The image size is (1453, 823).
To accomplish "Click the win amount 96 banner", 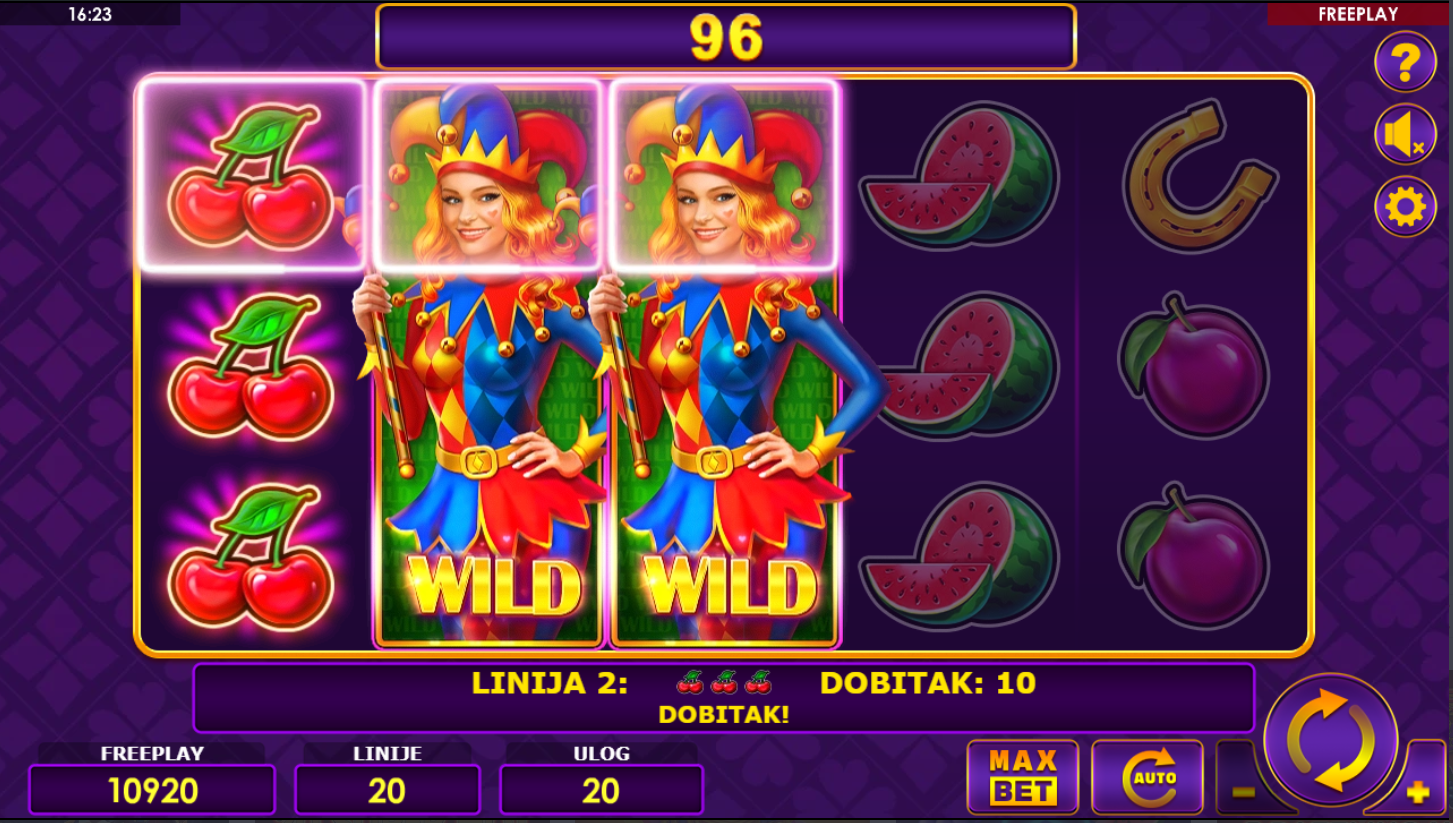I will 726,37.
